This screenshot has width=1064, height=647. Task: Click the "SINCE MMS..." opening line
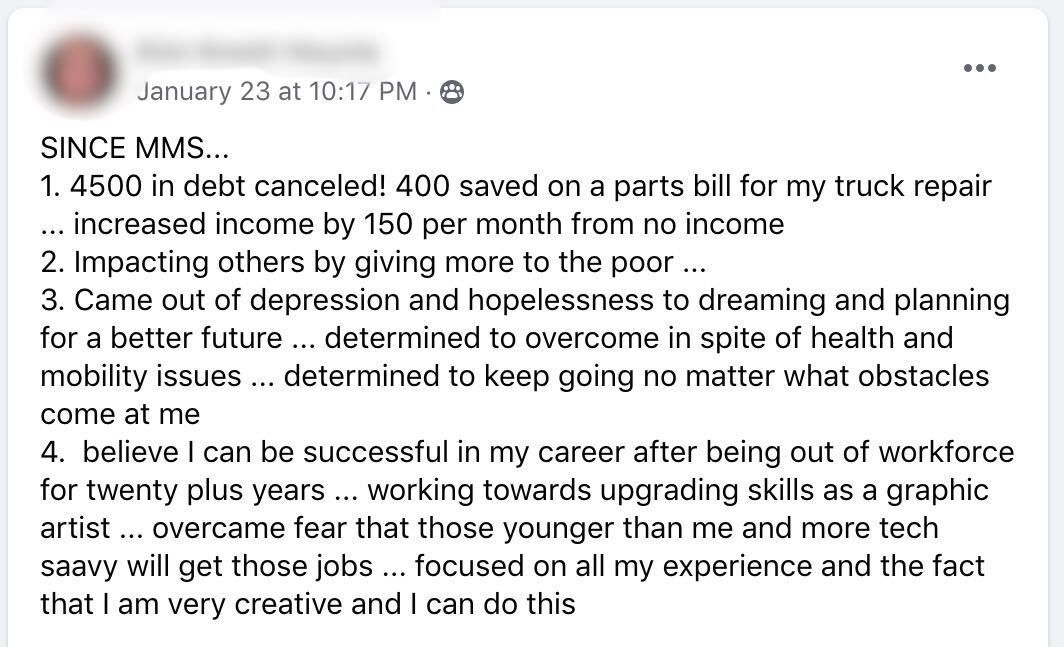(135, 149)
